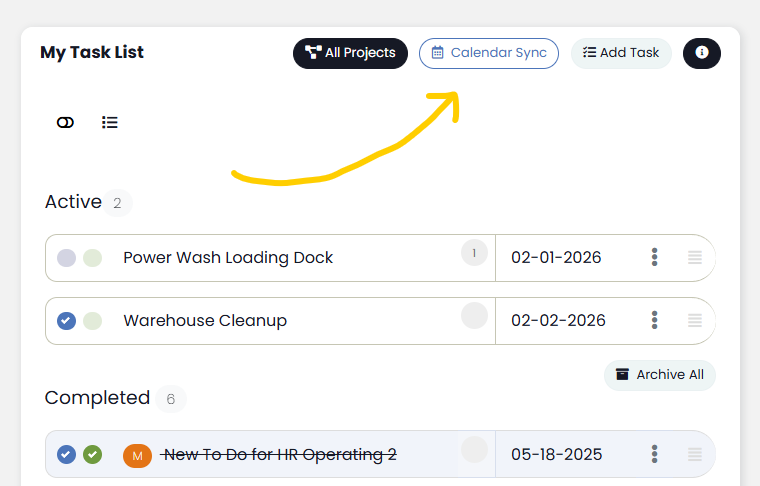The height and width of the screenshot is (486, 760).
Task: Uncheck the blue checkbox for Warehouse Cleanup
Action: pyautogui.click(x=67, y=321)
